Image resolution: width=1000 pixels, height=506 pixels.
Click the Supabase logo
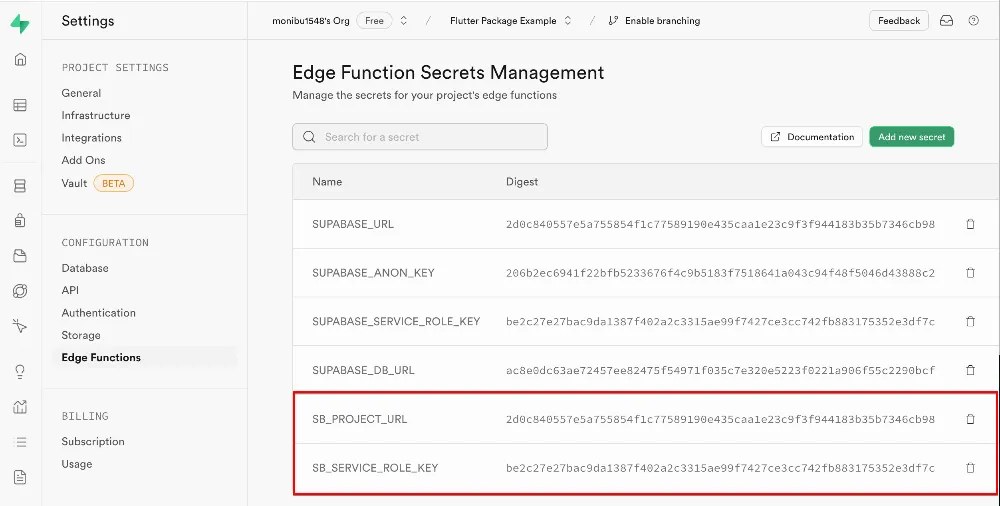point(20,24)
